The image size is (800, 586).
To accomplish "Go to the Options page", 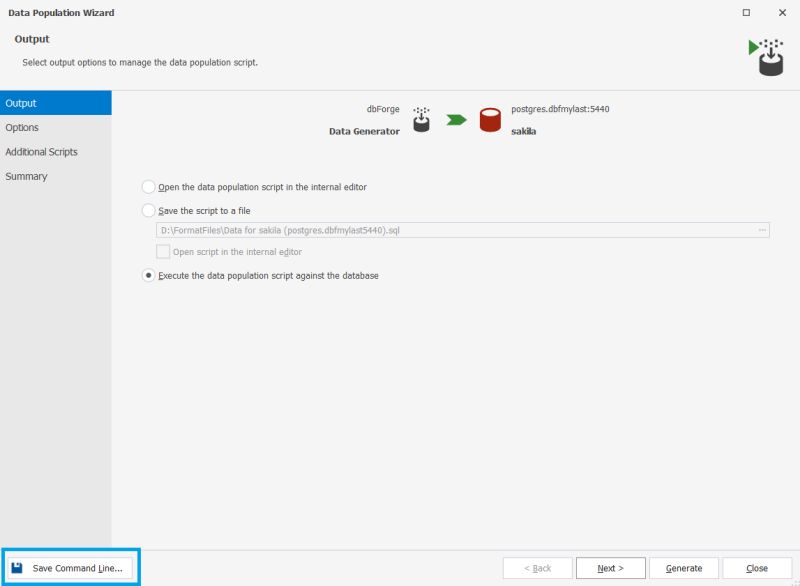I will point(56,128).
